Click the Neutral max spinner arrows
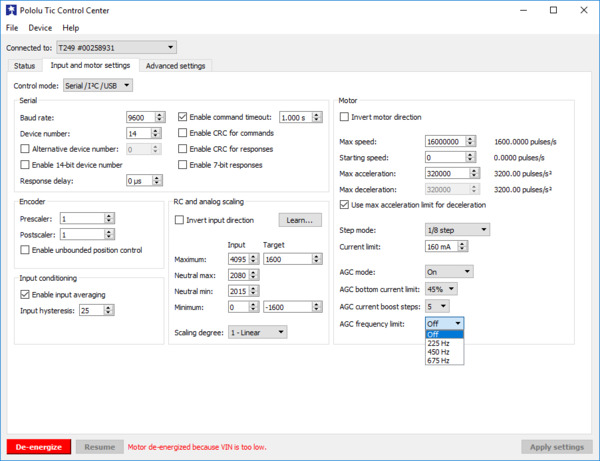The width and height of the screenshot is (600, 461). [x=254, y=275]
